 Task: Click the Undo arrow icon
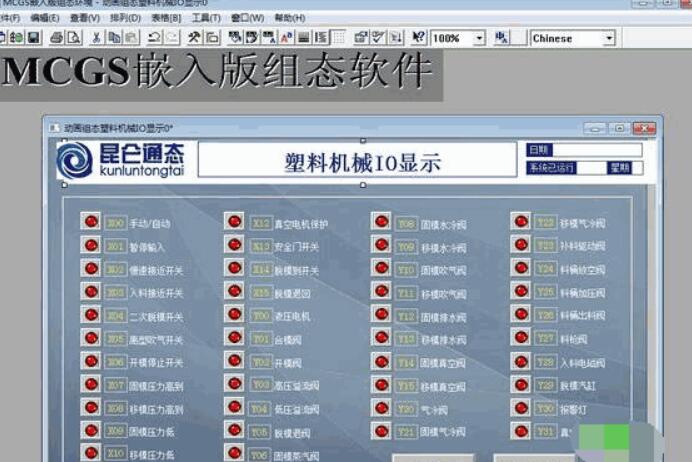[x=154, y=38]
